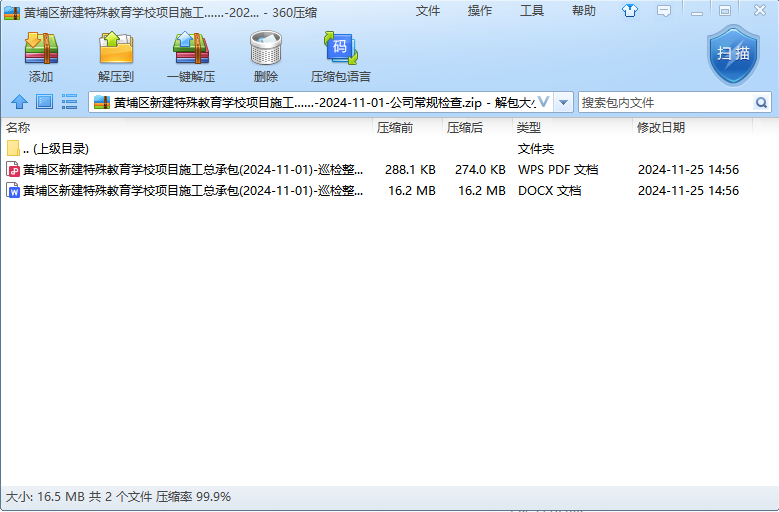This screenshot has height=512, width=779.
Task: Click the 搜索包内文件 search input field
Action: (664, 102)
